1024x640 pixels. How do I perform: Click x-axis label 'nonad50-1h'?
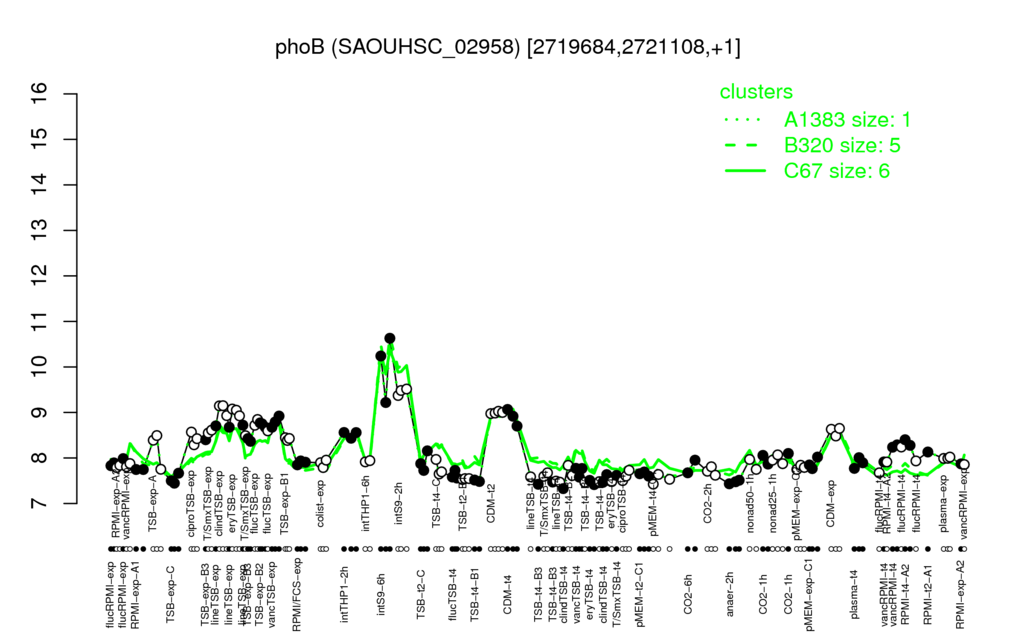[751, 505]
